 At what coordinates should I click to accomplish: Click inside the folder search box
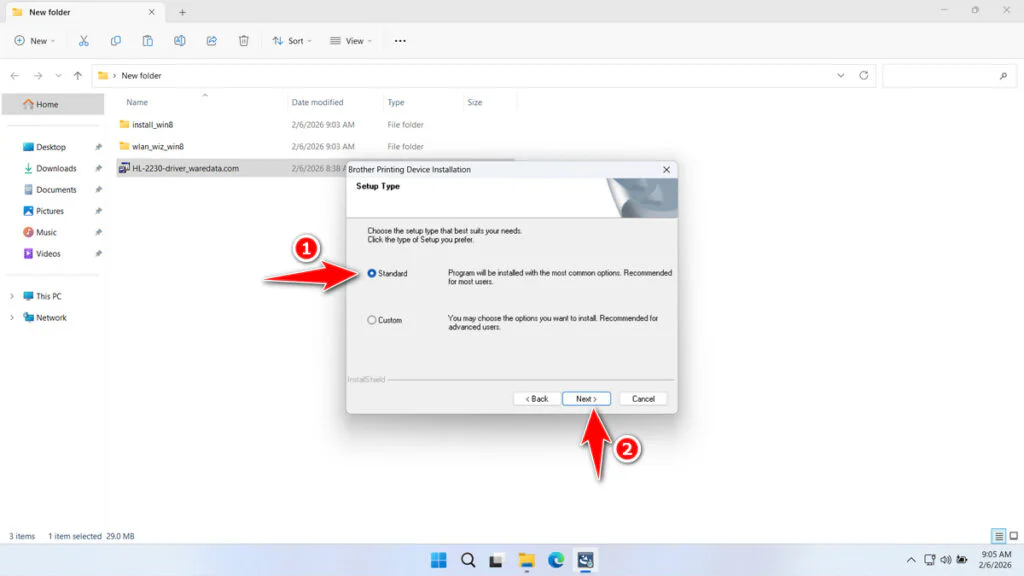[947, 75]
